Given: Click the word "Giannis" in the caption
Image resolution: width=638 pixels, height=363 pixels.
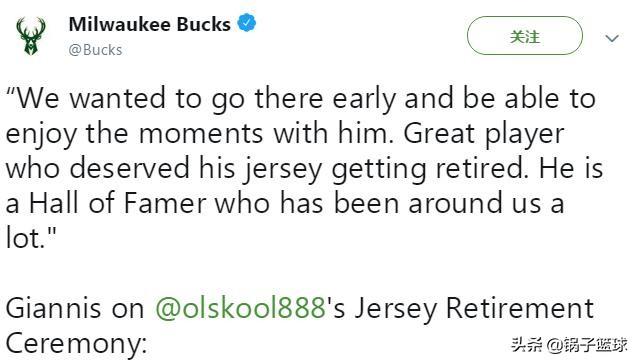Looking at the screenshot, I should (53, 308).
